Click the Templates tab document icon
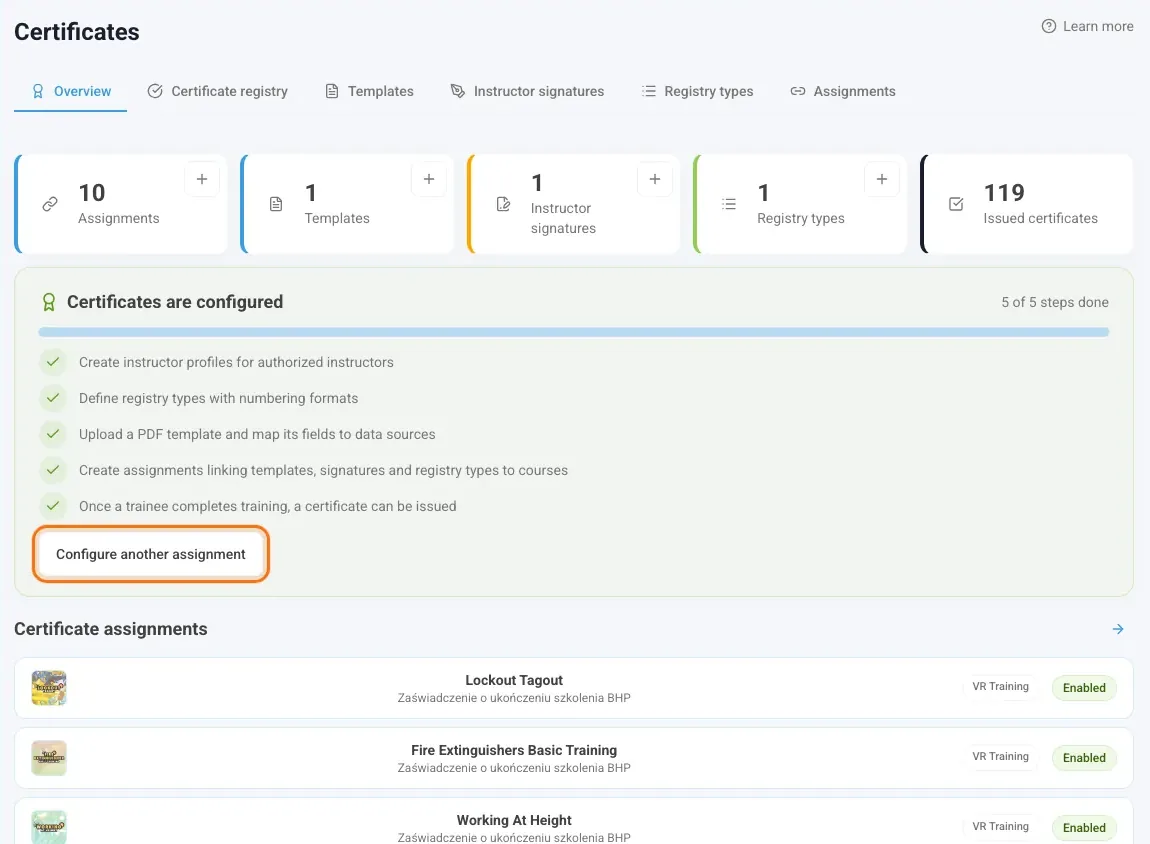1150x844 pixels. tap(332, 91)
